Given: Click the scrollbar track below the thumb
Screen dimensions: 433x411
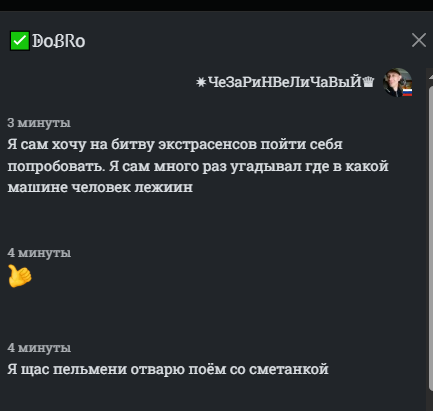Looking at the screenshot, I should [430, 401].
